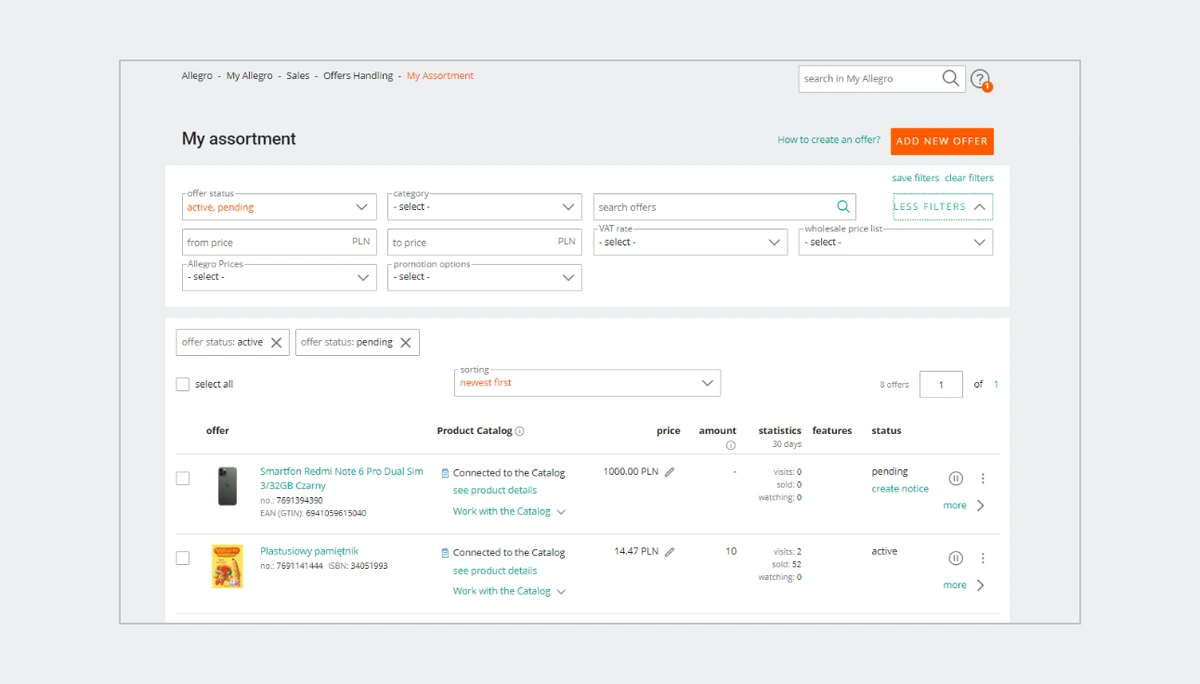Click the magnifier icon in My Allegro search

[x=950, y=78]
